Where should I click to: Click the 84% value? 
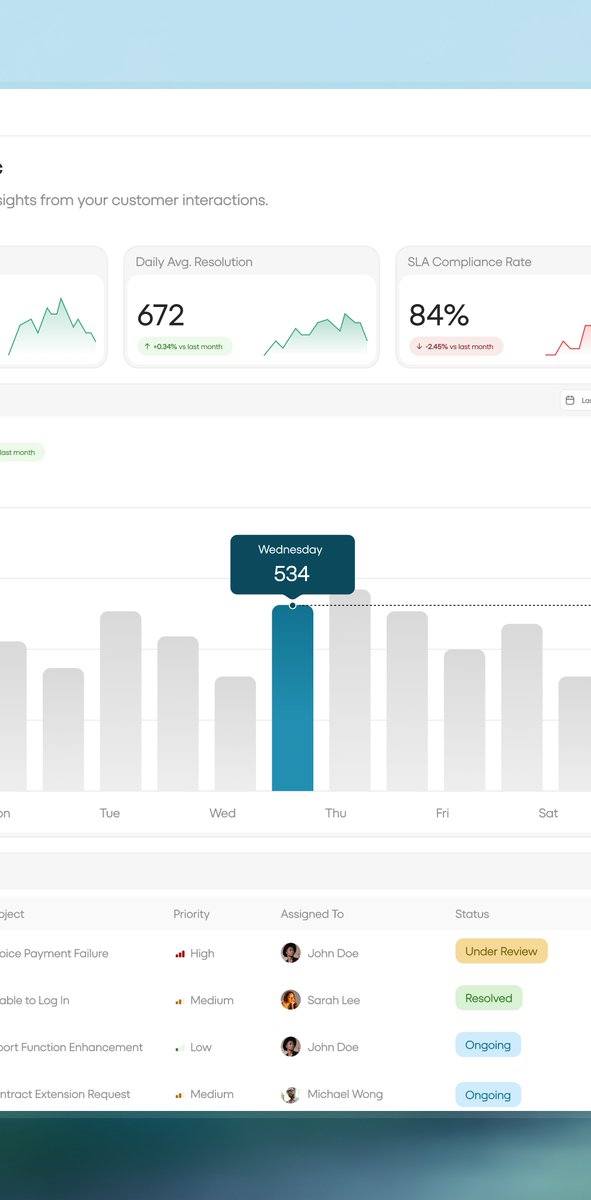439,315
